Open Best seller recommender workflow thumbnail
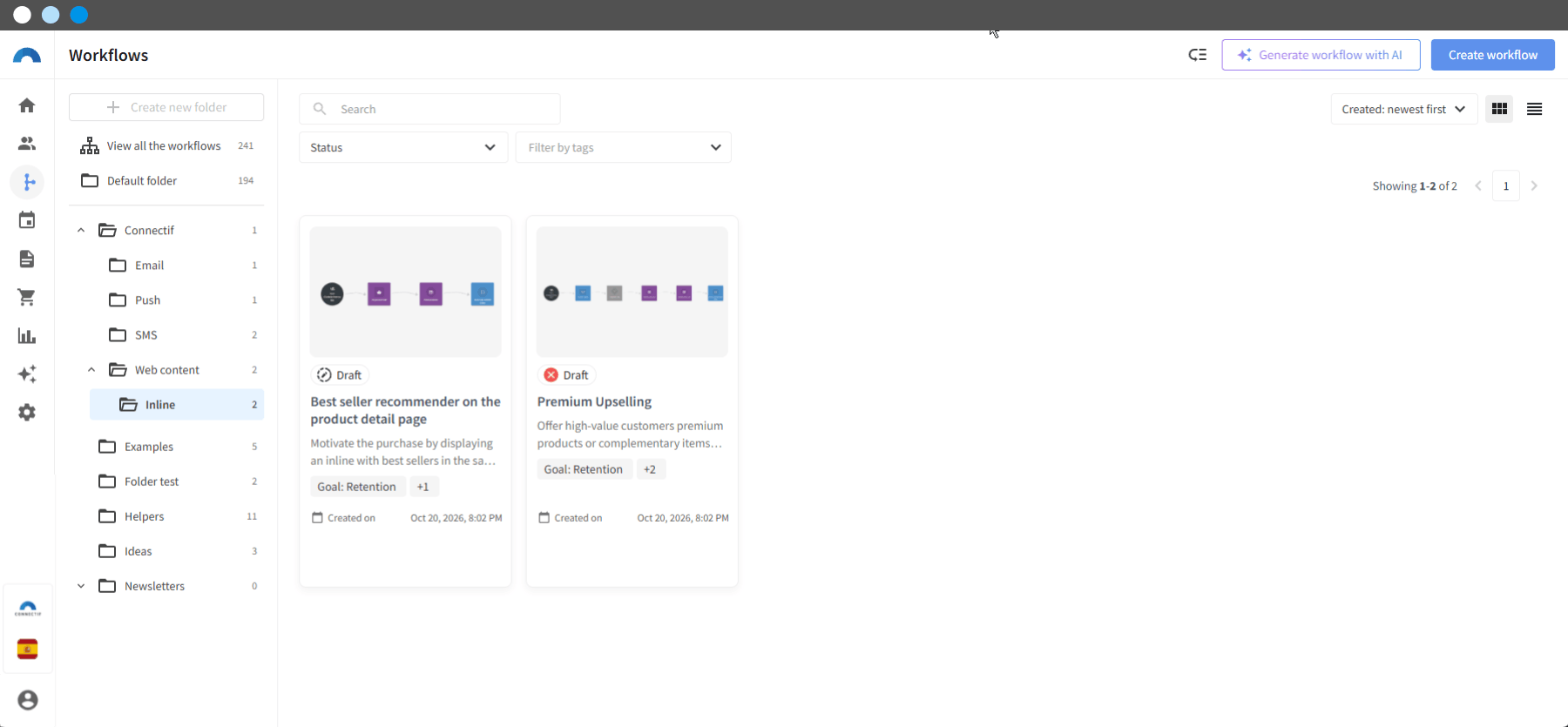The width and height of the screenshot is (1568, 727). click(406, 293)
